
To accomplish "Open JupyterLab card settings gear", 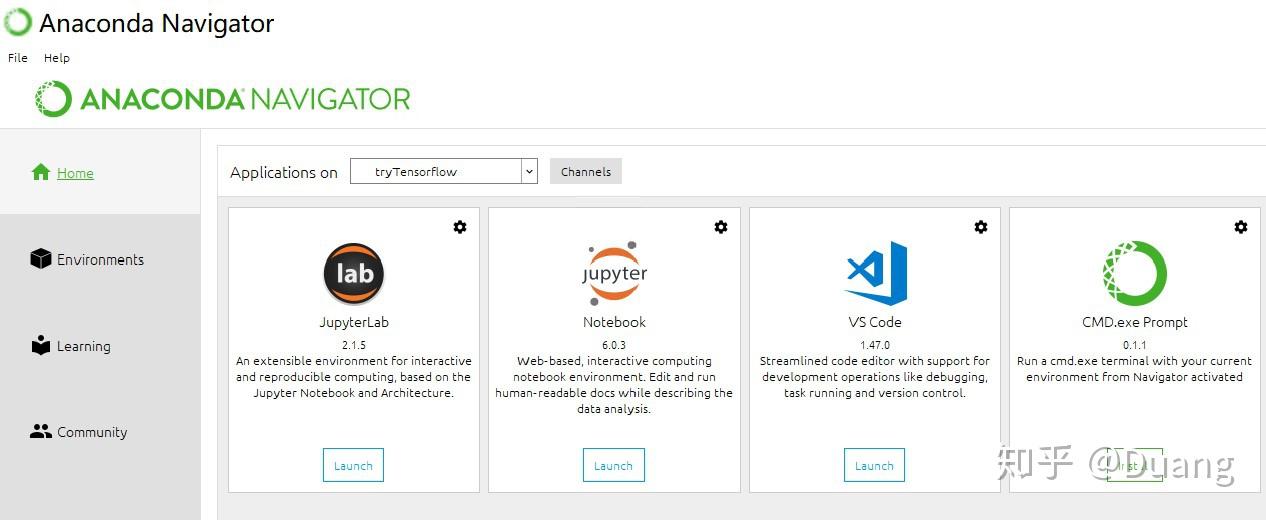I will (x=460, y=227).
